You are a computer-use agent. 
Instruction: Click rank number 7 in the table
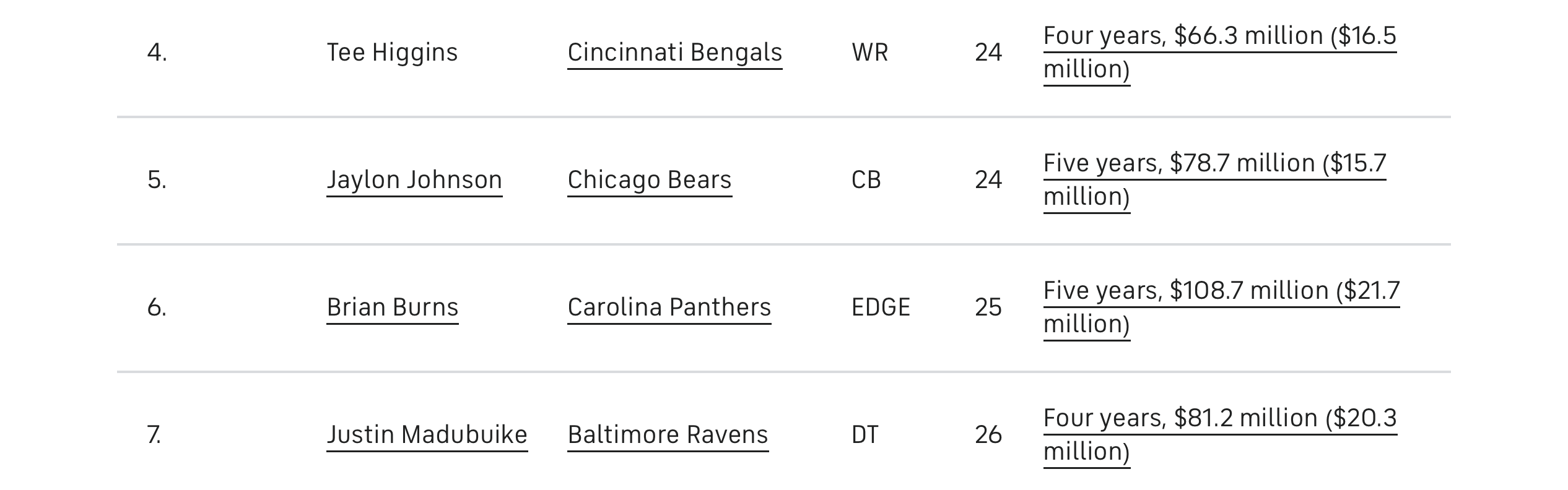154,435
